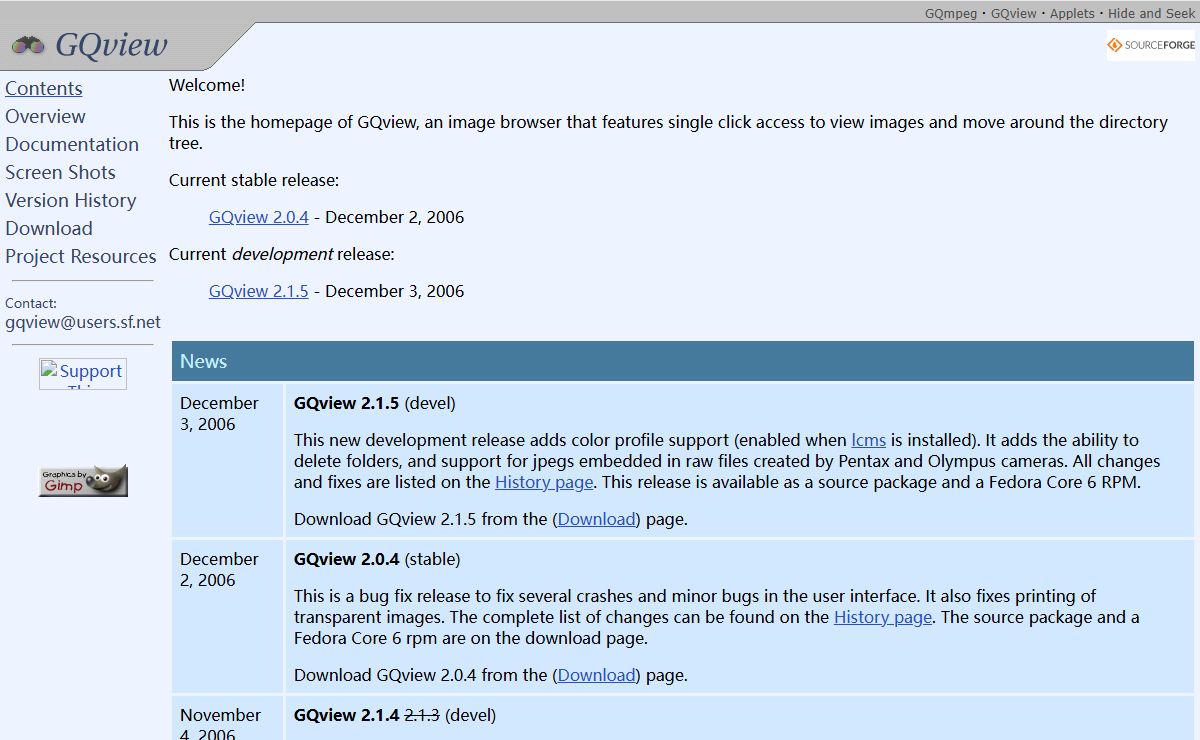Click the December 2, 2006 date cell
The image size is (1200, 740).
[x=228, y=616]
